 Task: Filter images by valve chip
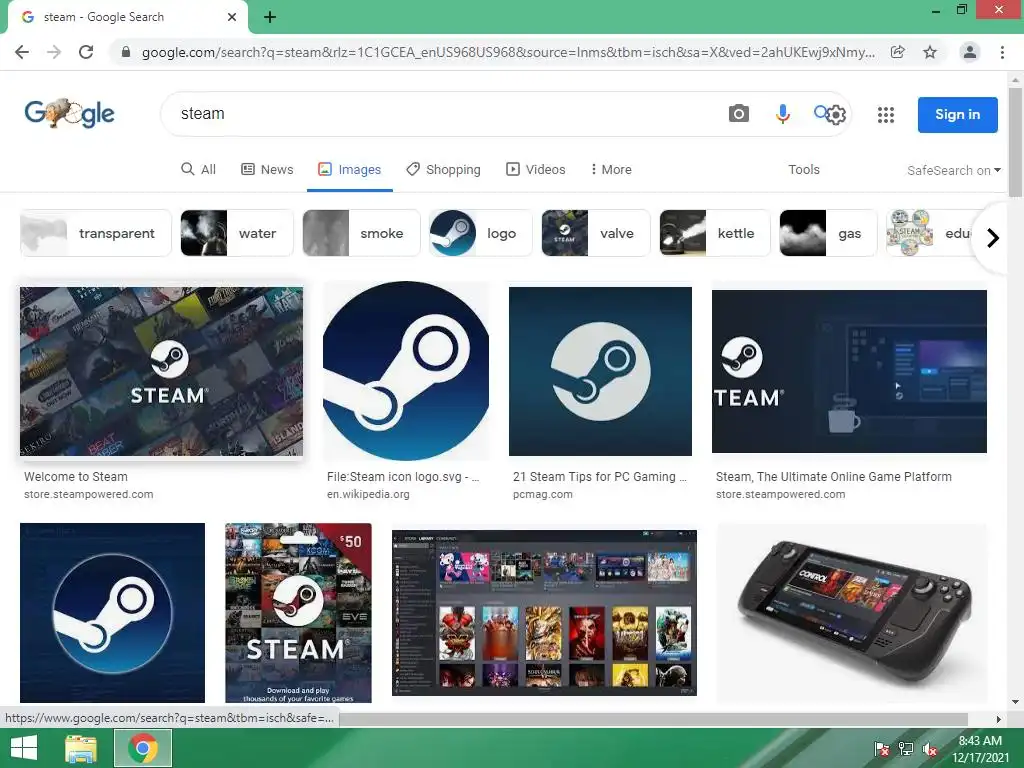pyautogui.click(x=596, y=233)
